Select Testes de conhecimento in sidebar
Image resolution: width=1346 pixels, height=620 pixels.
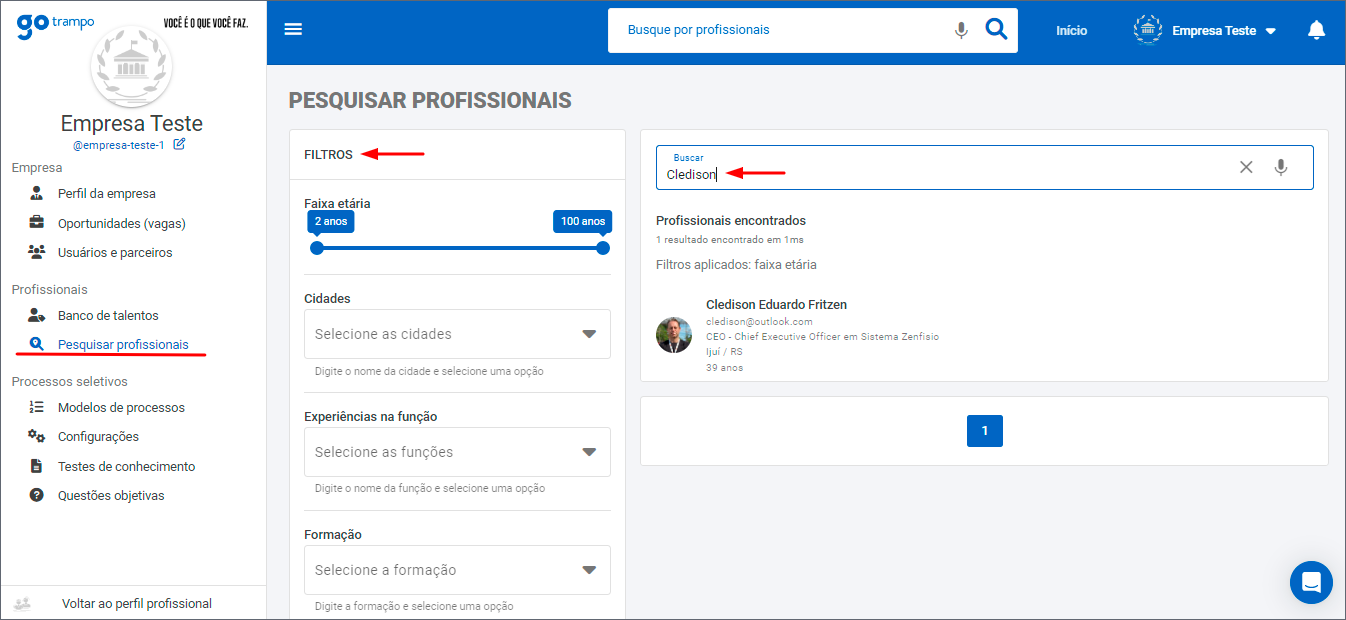click(126, 466)
